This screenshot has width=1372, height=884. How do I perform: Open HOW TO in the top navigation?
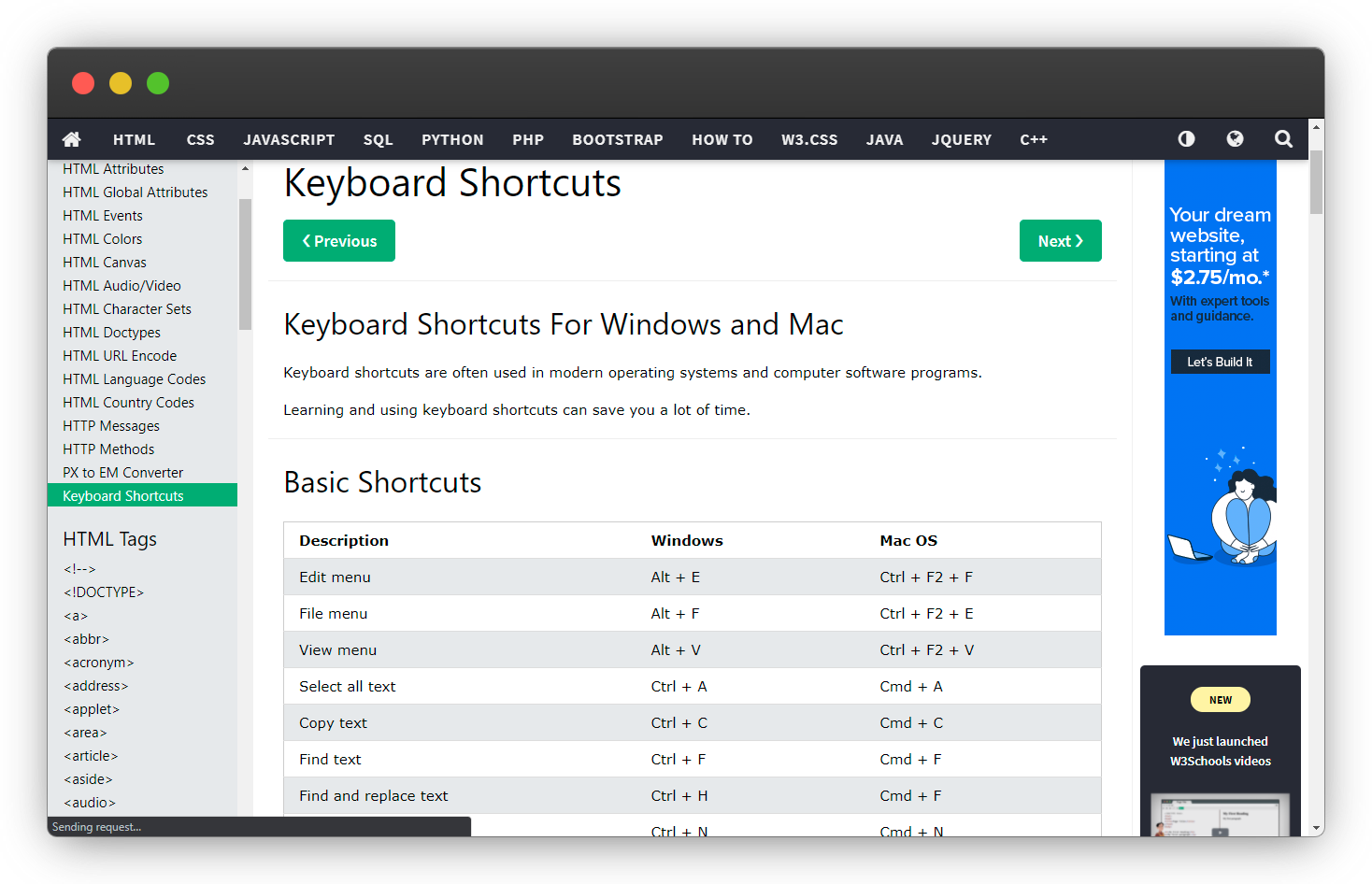[722, 139]
